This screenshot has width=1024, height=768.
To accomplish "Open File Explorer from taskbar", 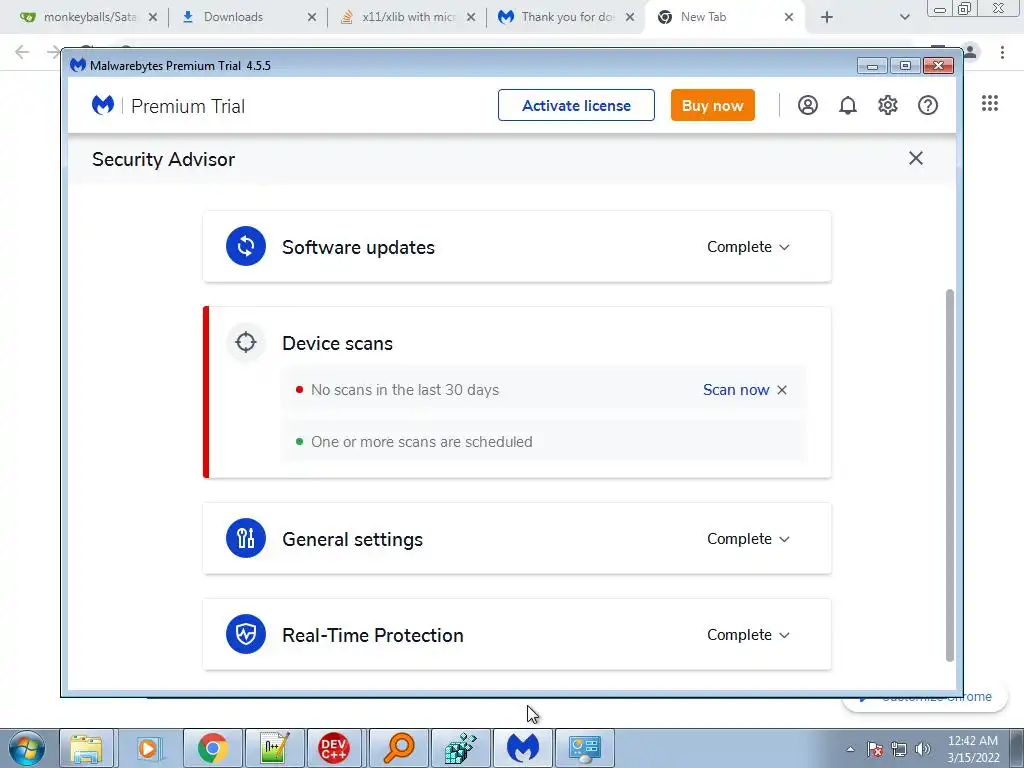I will click(86, 748).
